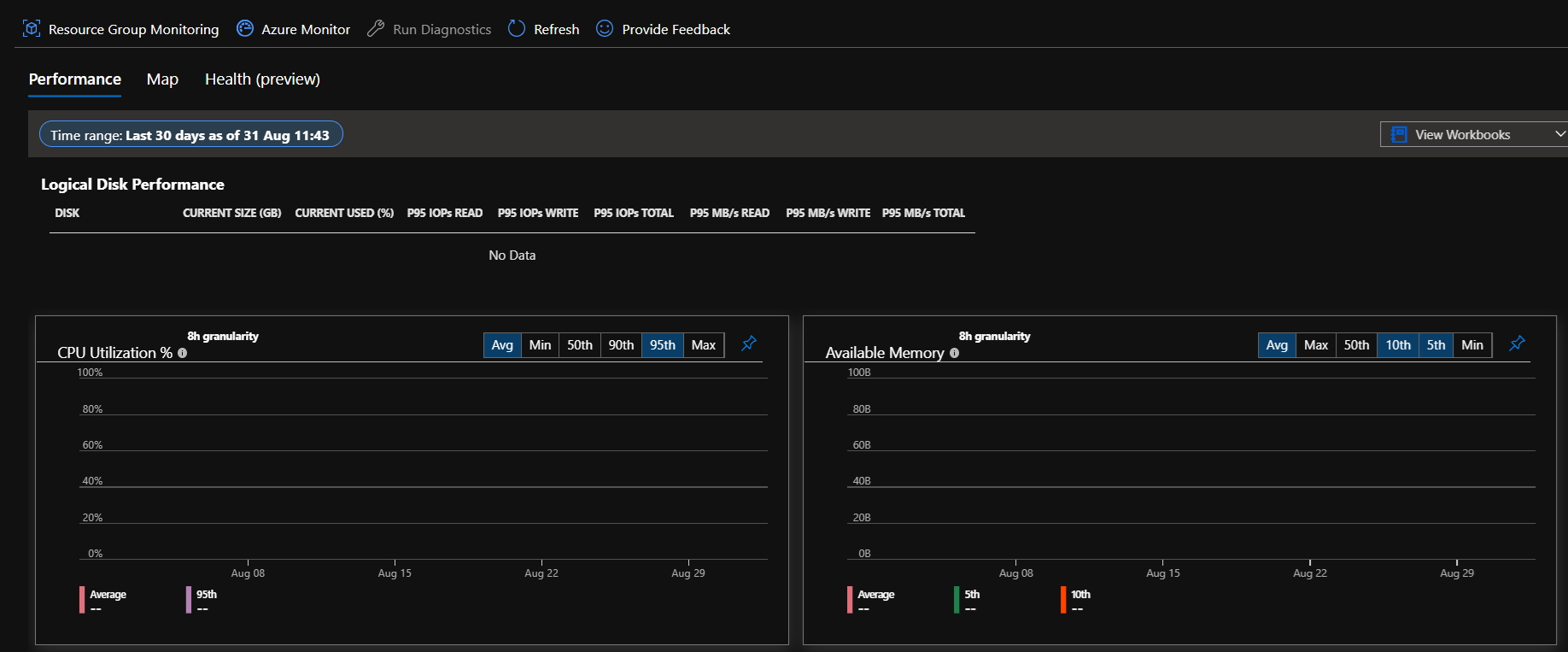Toggle Avg series on CPU Utilization chart

(502, 345)
